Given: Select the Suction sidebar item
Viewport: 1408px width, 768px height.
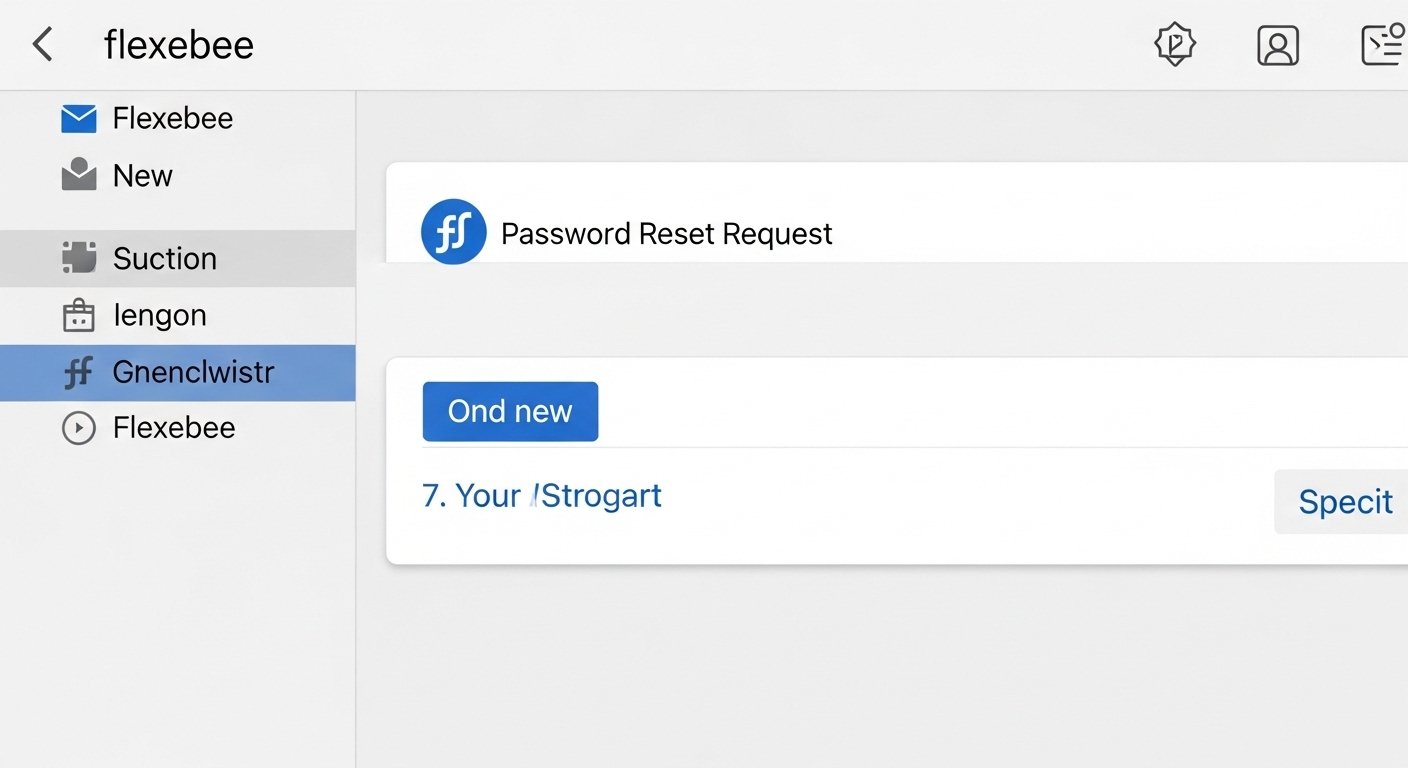Looking at the screenshot, I should tap(165, 259).
